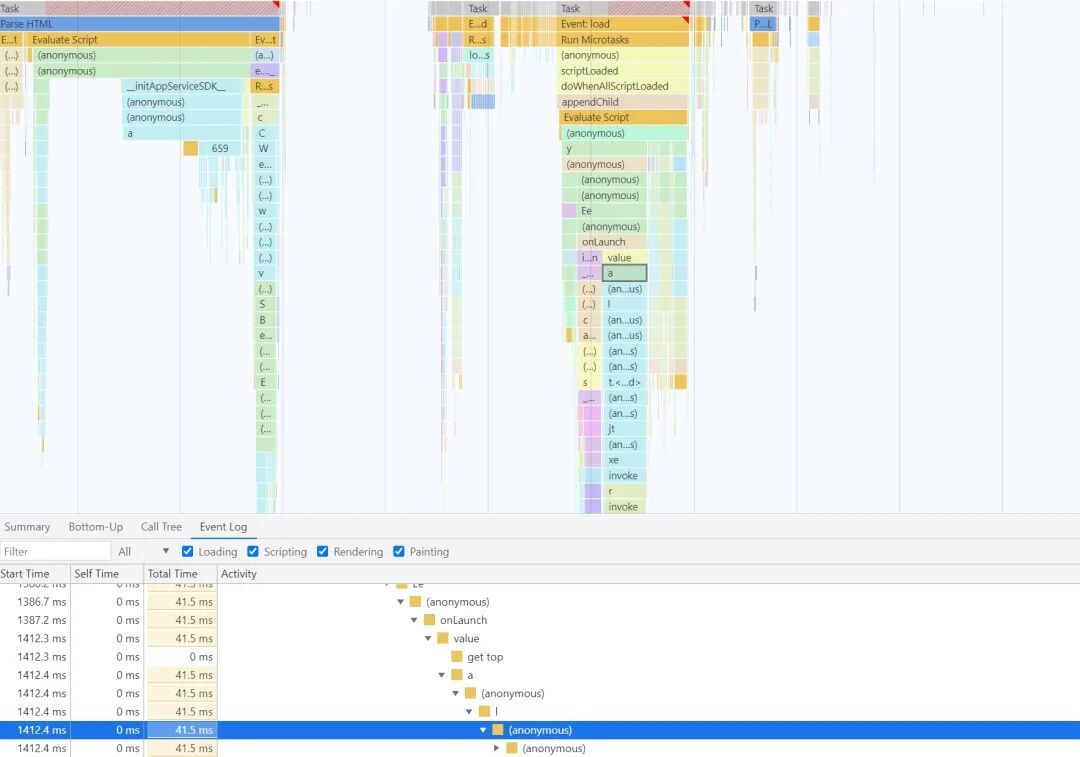Focus the Filter text field
The height and width of the screenshot is (757, 1080).
55,552
